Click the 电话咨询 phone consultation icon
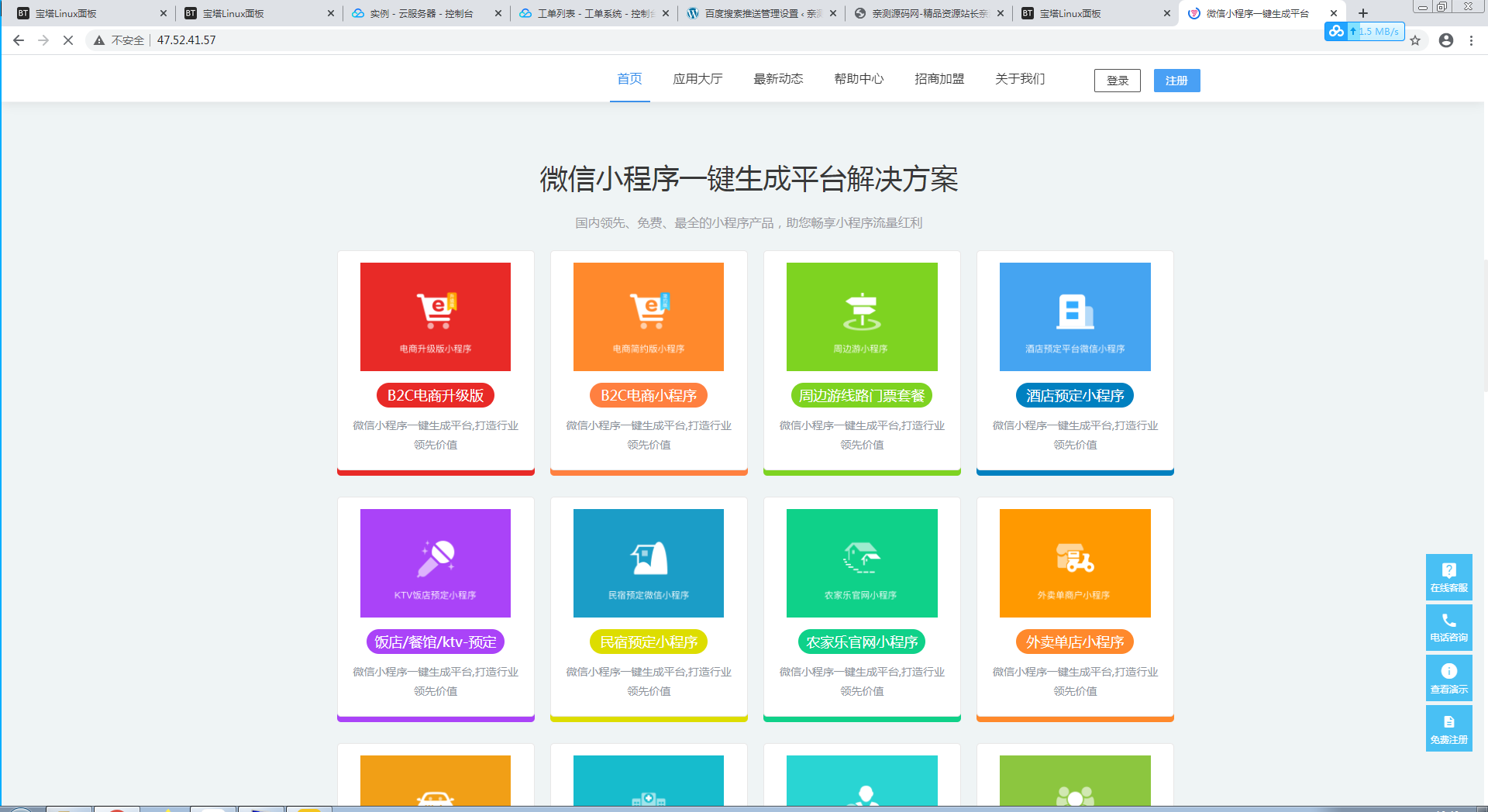The image size is (1488, 812). [x=1449, y=628]
